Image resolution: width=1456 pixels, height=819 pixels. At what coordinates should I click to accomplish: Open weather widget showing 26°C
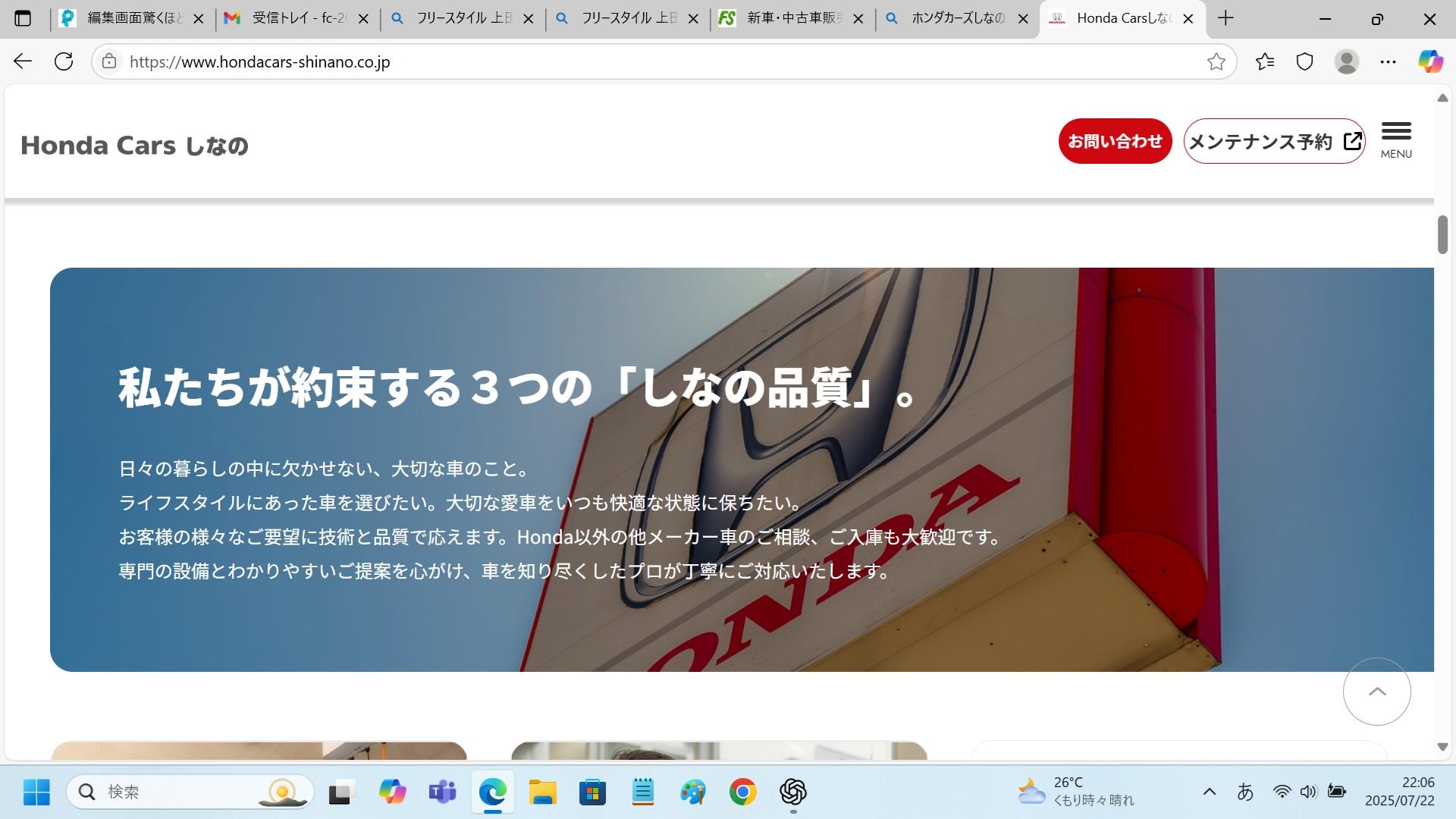(1075, 792)
